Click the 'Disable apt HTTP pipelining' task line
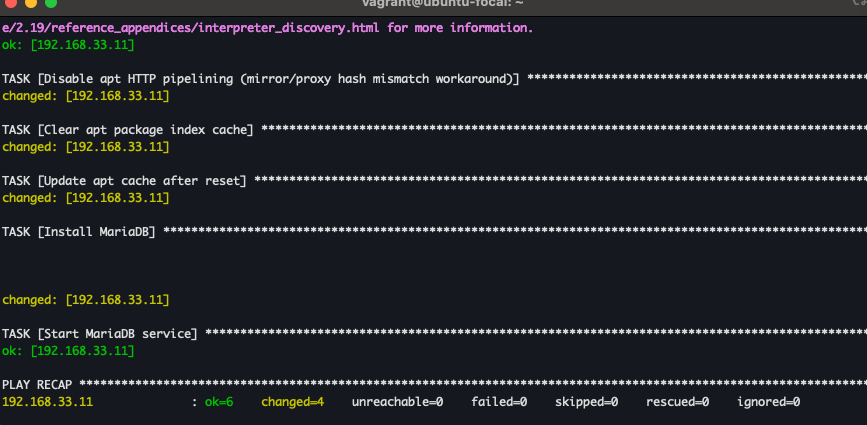Screen dimensions: 867x425 [434, 78]
